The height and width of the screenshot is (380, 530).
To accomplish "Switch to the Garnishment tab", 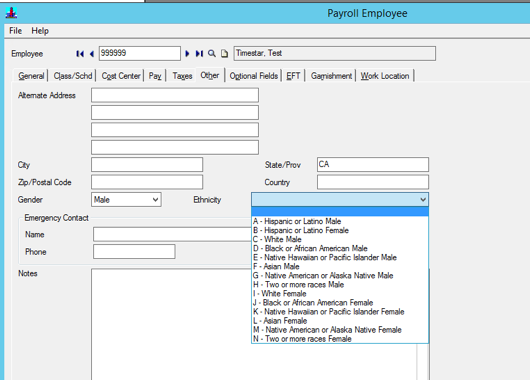I will pos(331,76).
